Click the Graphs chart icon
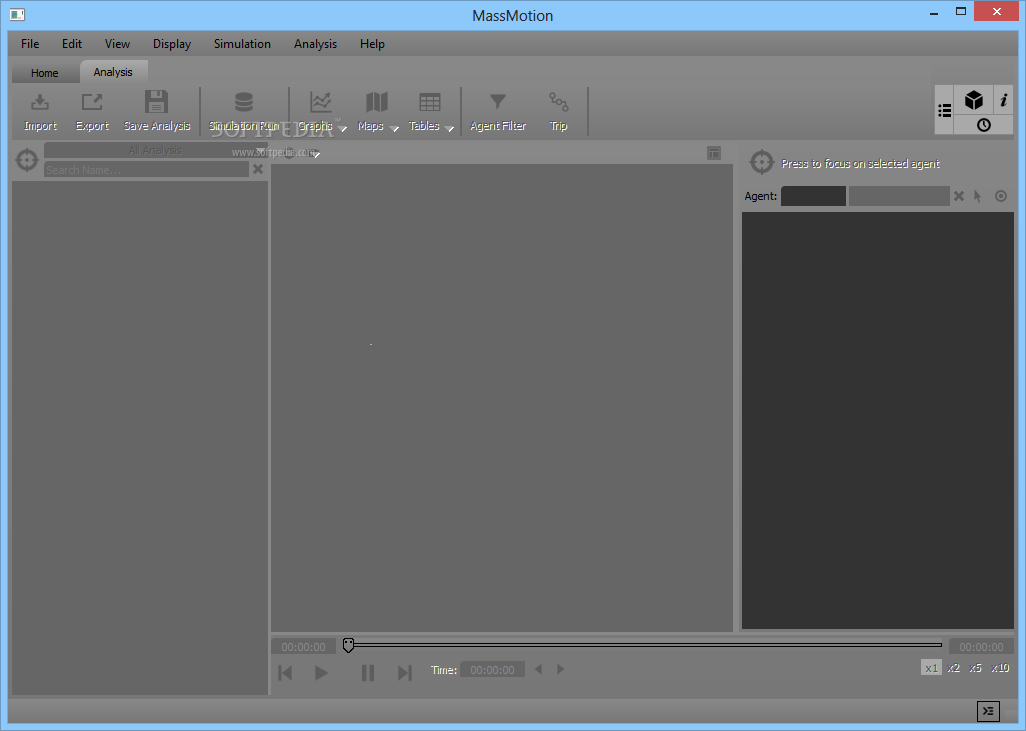Screen dimensions: 1026x731 coord(321,102)
